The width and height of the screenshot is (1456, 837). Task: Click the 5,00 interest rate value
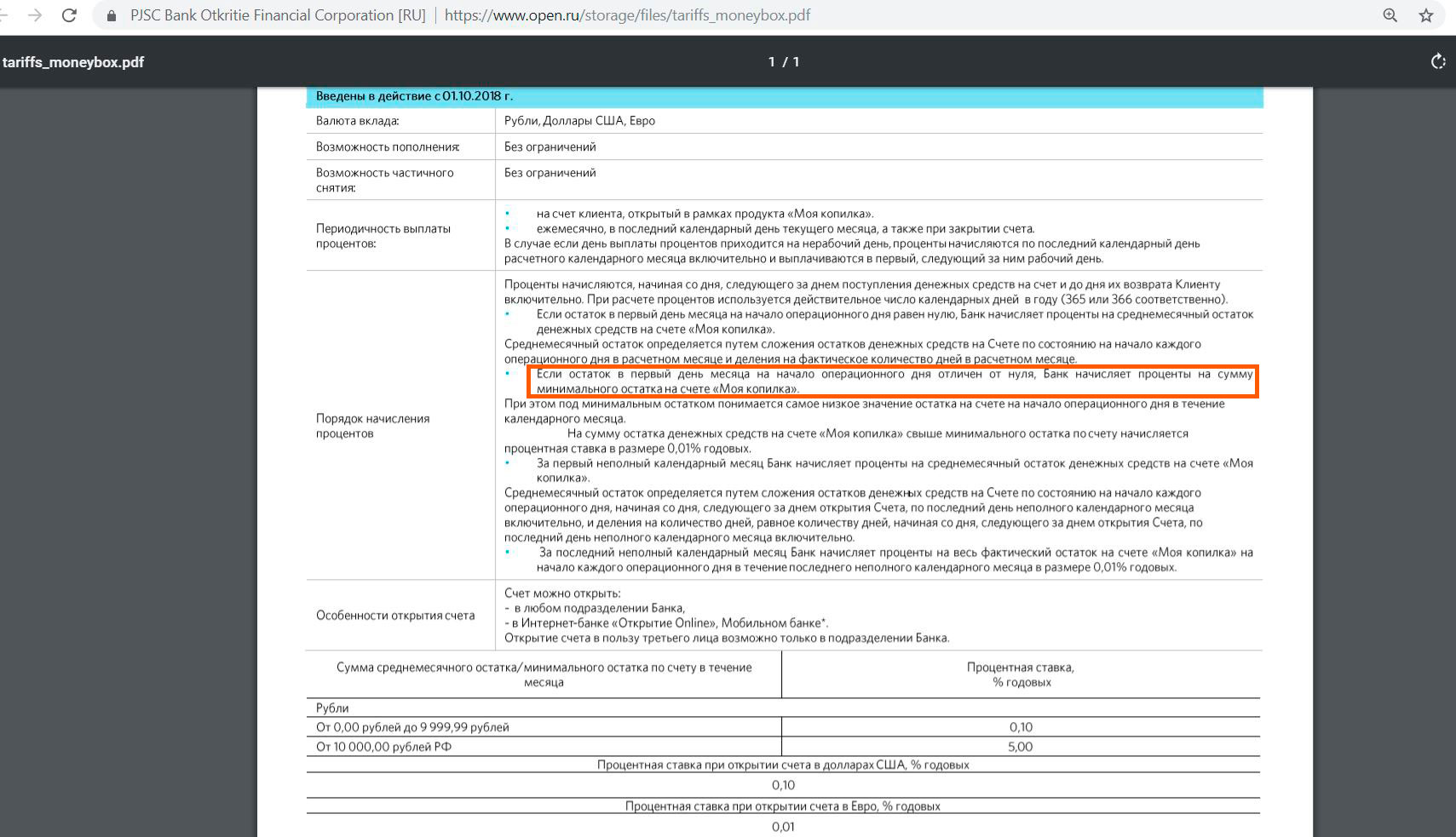pos(1020,747)
